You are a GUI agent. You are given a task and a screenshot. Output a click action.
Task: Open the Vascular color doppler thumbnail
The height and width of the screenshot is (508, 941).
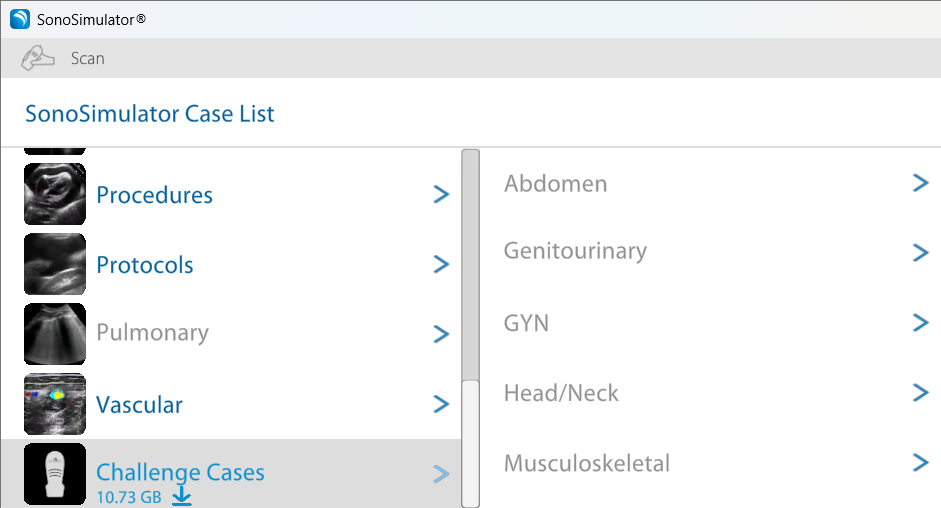[55, 404]
